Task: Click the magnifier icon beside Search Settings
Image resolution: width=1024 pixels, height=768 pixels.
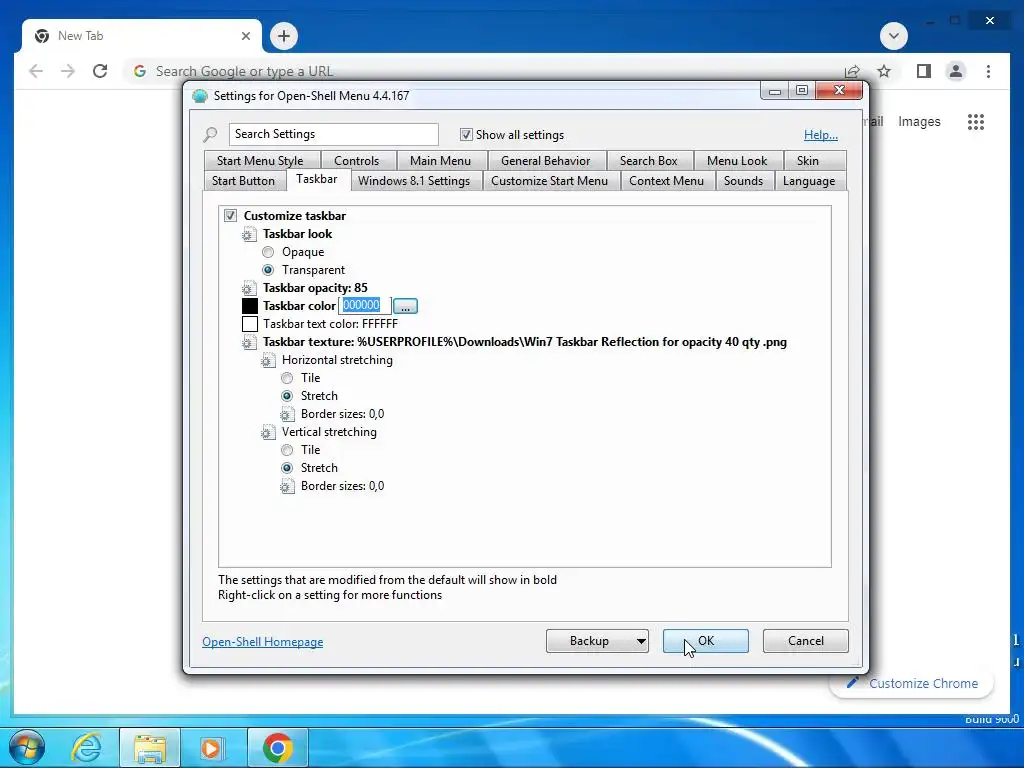Action: [x=210, y=135]
